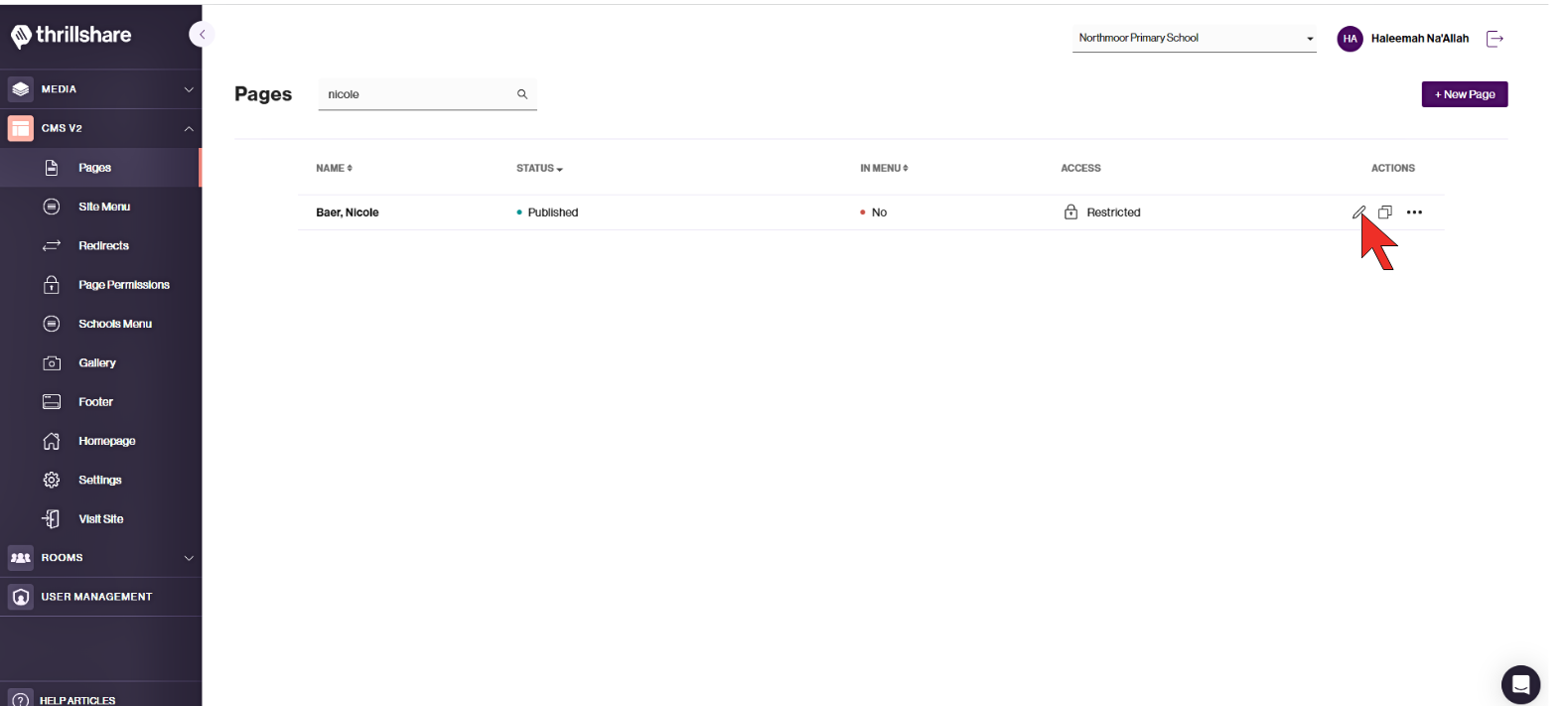This screenshot has height=706, width=1568.
Task: Expand the Media section chevron
Action: click(x=189, y=89)
